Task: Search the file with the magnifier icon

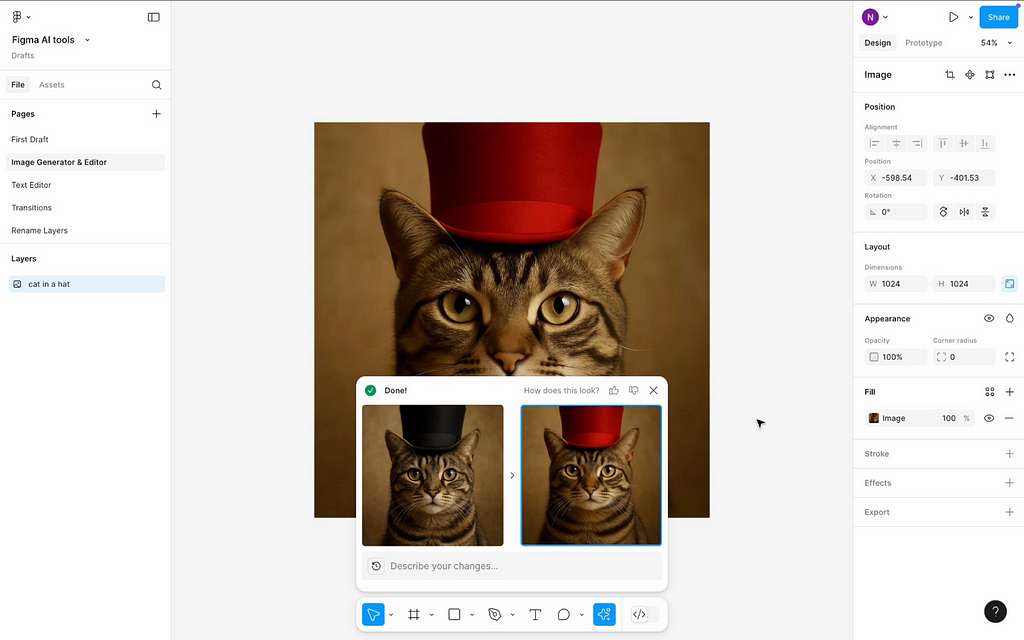Action: (x=156, y=85)
